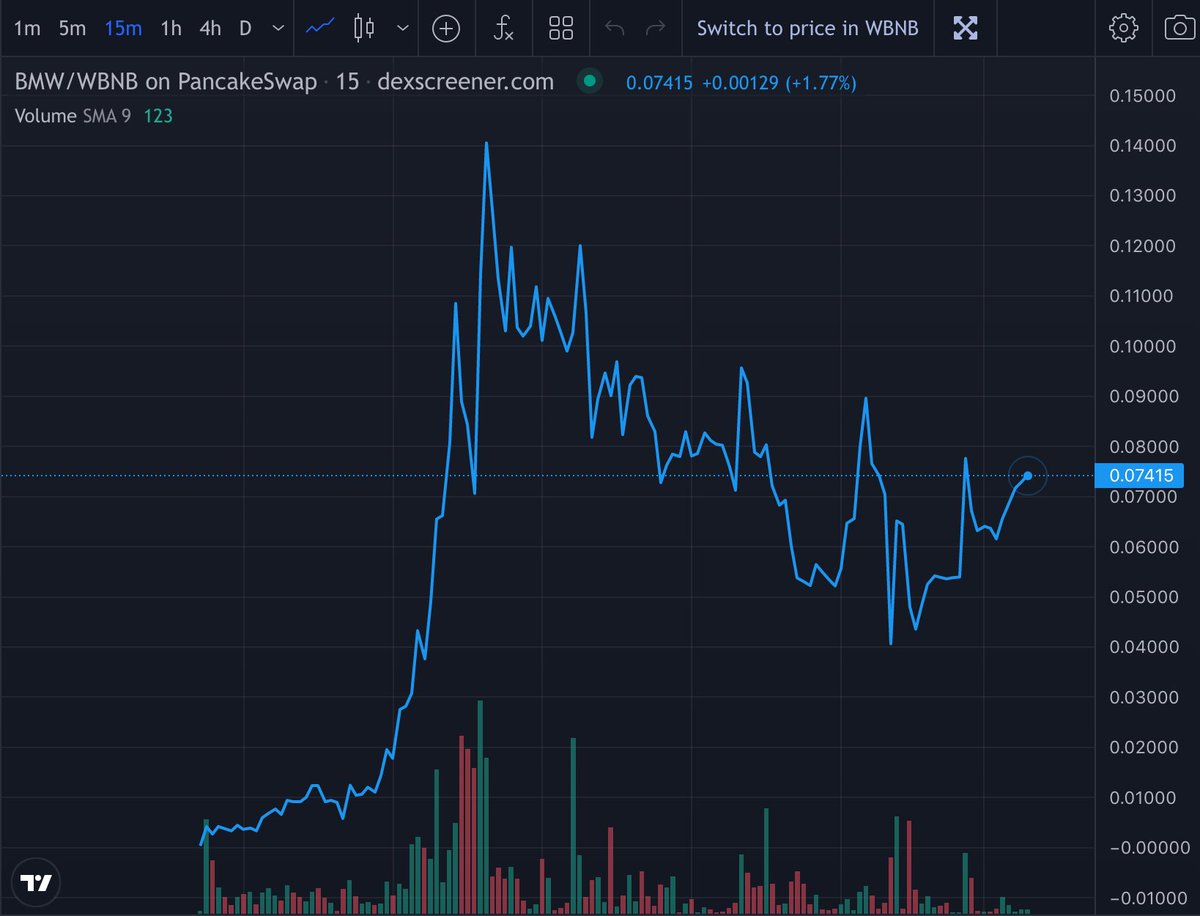Click the undo arrow icon
The height and width of the screenshot is (916, 1200).
point(615,28)
